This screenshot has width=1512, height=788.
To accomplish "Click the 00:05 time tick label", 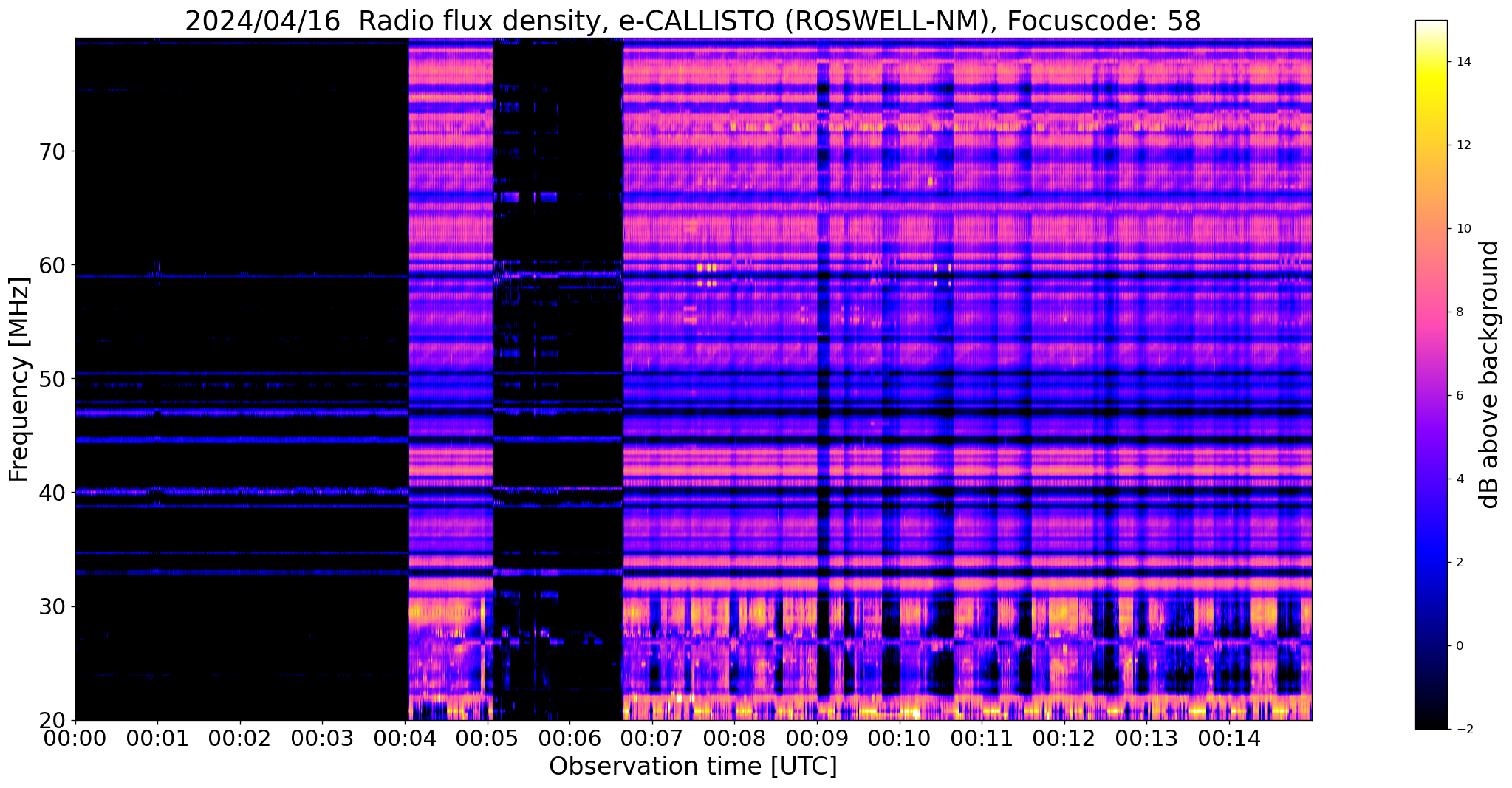I will (x=487, y=737).
